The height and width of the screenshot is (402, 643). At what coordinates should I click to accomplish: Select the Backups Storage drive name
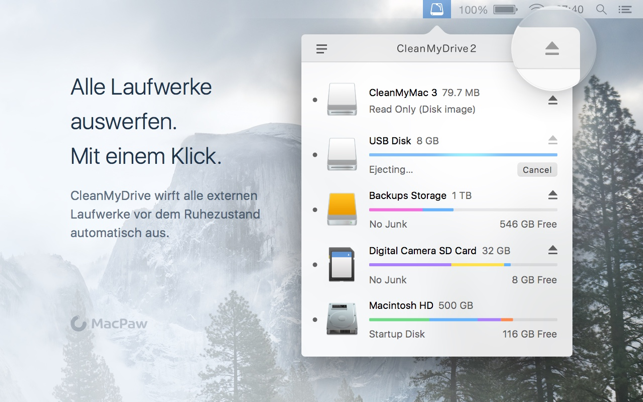(408, 196)
